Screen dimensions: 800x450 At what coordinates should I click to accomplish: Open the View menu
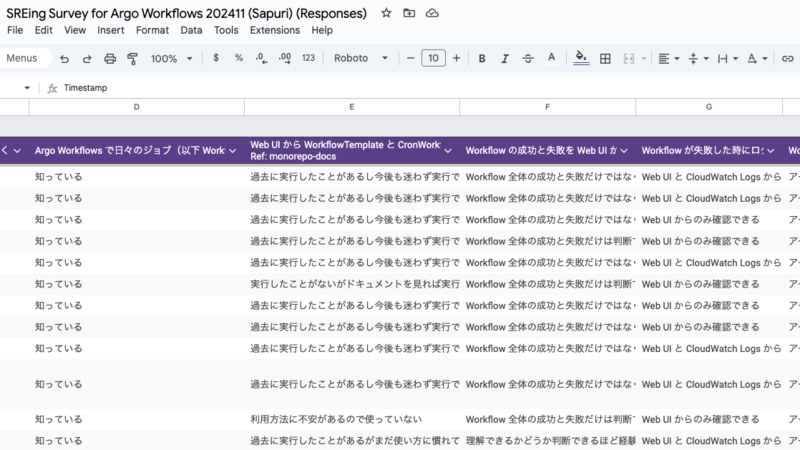point(74,30)
